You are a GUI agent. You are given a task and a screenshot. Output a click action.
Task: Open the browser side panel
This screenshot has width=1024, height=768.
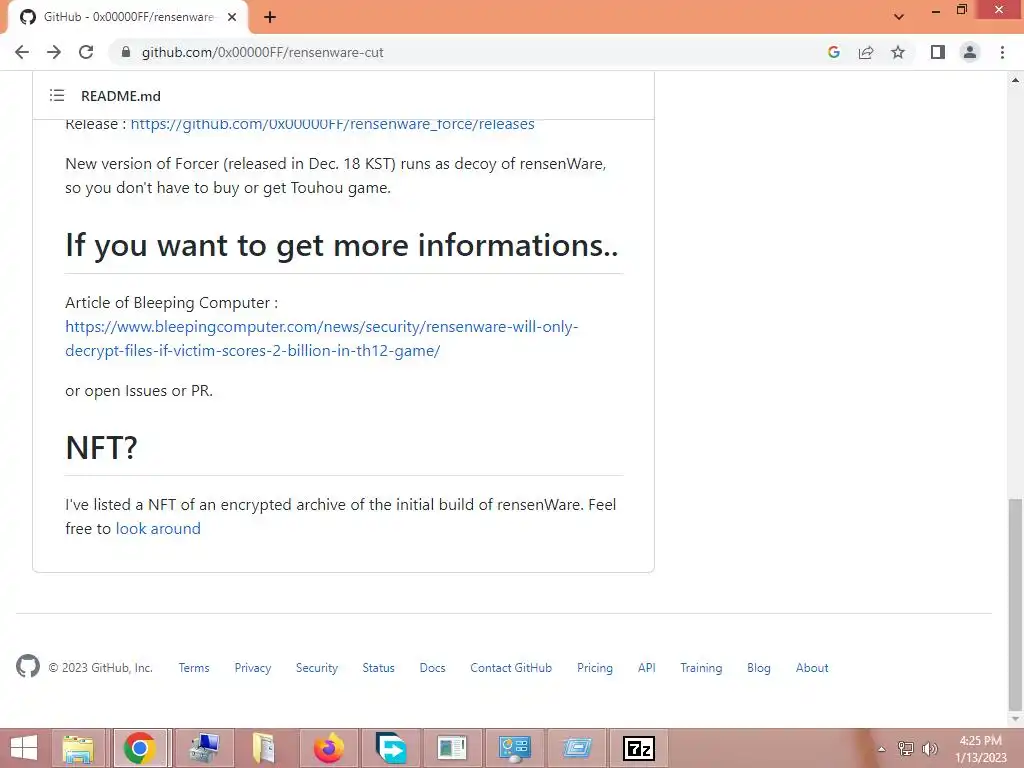point(938,52)
